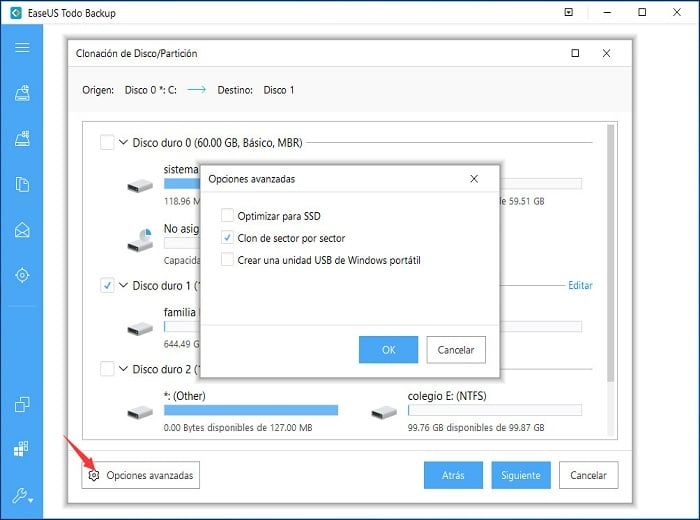Screen dimensions: 700x520
Task: Click the colegio E: usage bar
Action: click(x=495, y=410)
